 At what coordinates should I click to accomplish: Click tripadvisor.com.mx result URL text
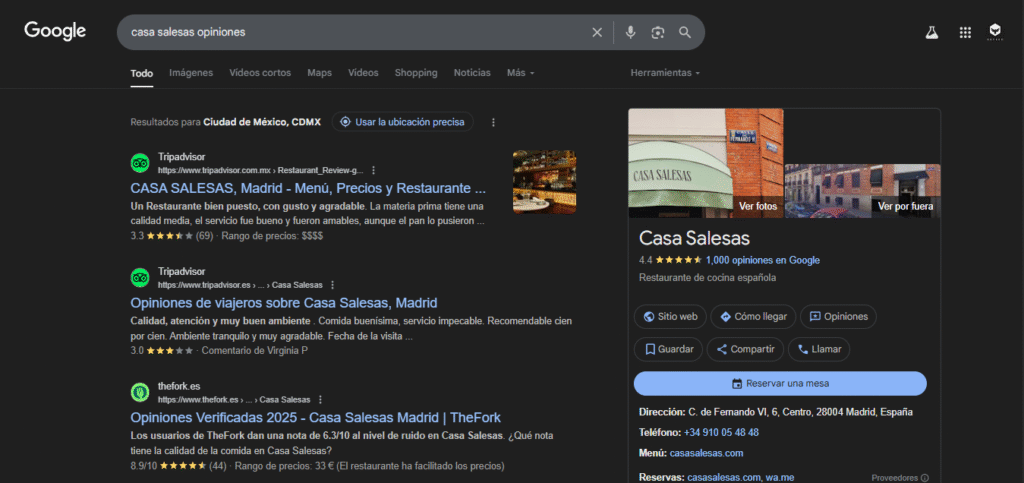(260, 170)
